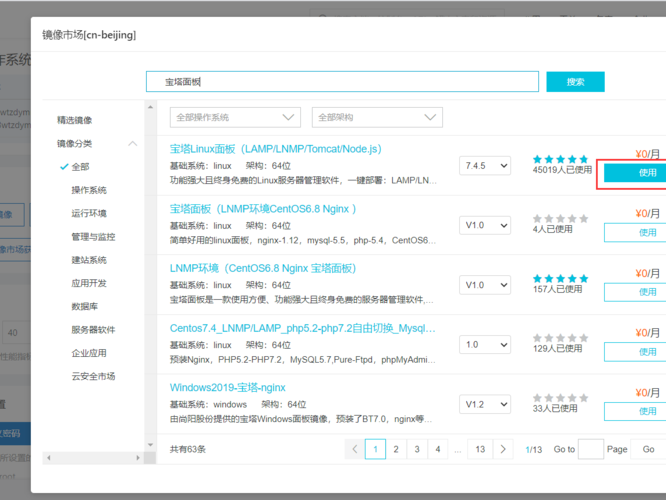Select 精选镜像 in sidebar
Viewport: 666px width, 500px height.
click(75, 120)
